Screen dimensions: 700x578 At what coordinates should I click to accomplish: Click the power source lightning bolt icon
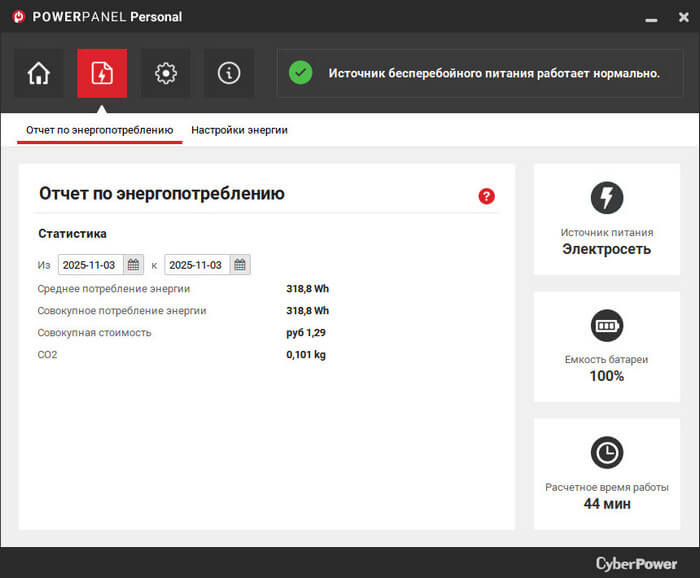(x=606, y=197)
